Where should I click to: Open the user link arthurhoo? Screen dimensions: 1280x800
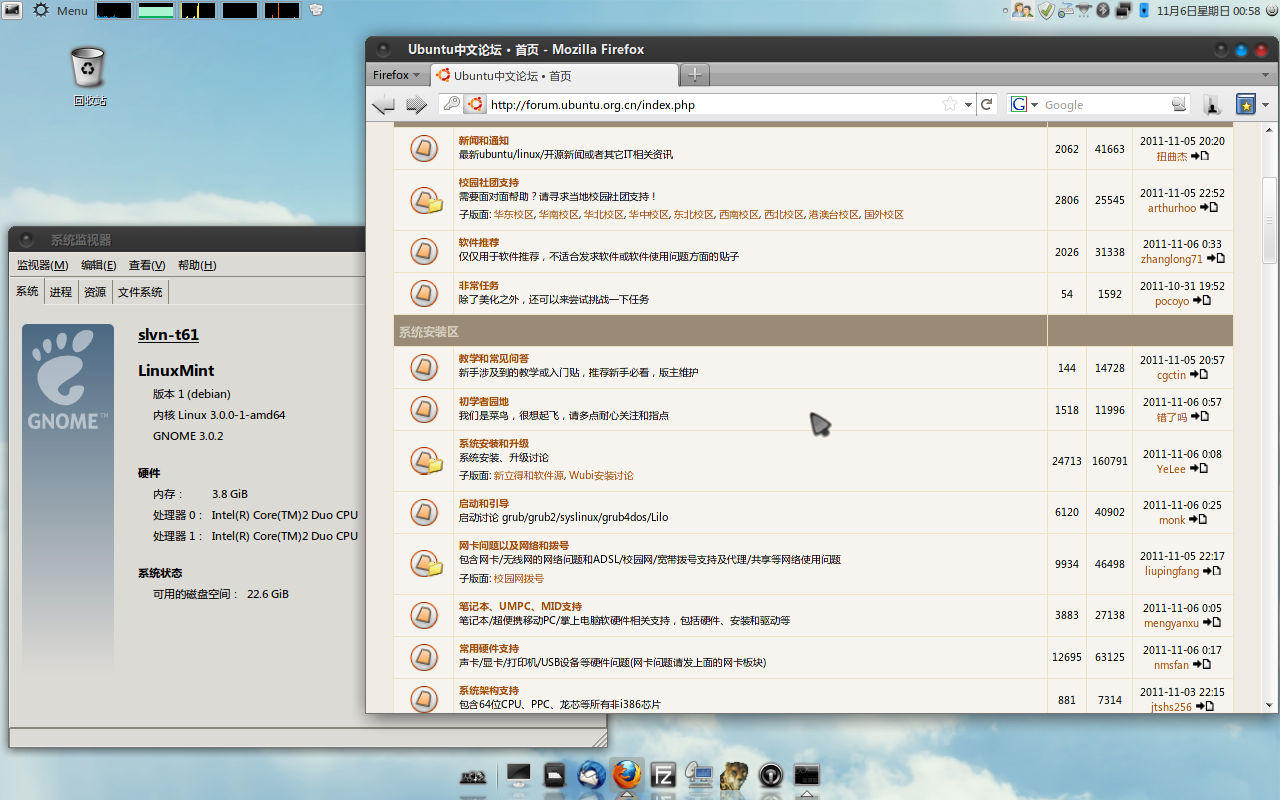(x=1172, y=208)
